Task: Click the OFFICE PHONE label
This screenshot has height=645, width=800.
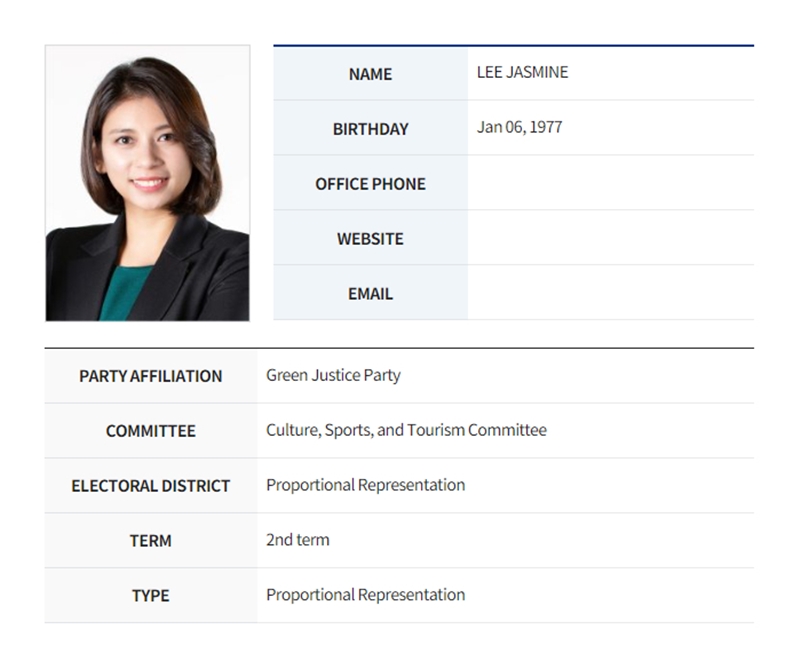Action: pyautogui.click(x=370, y=184)
